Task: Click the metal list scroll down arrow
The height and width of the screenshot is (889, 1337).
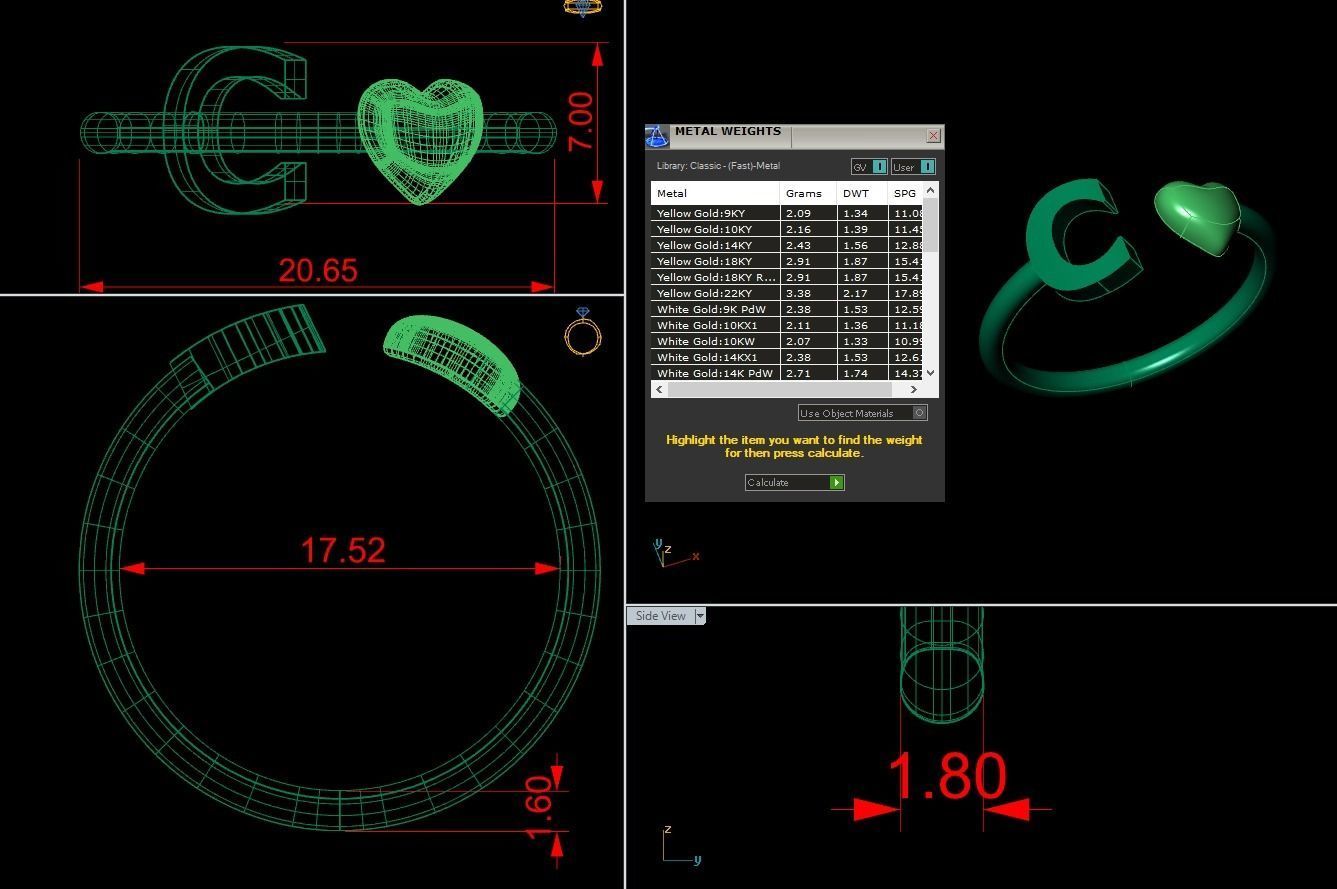Action: 931,372
